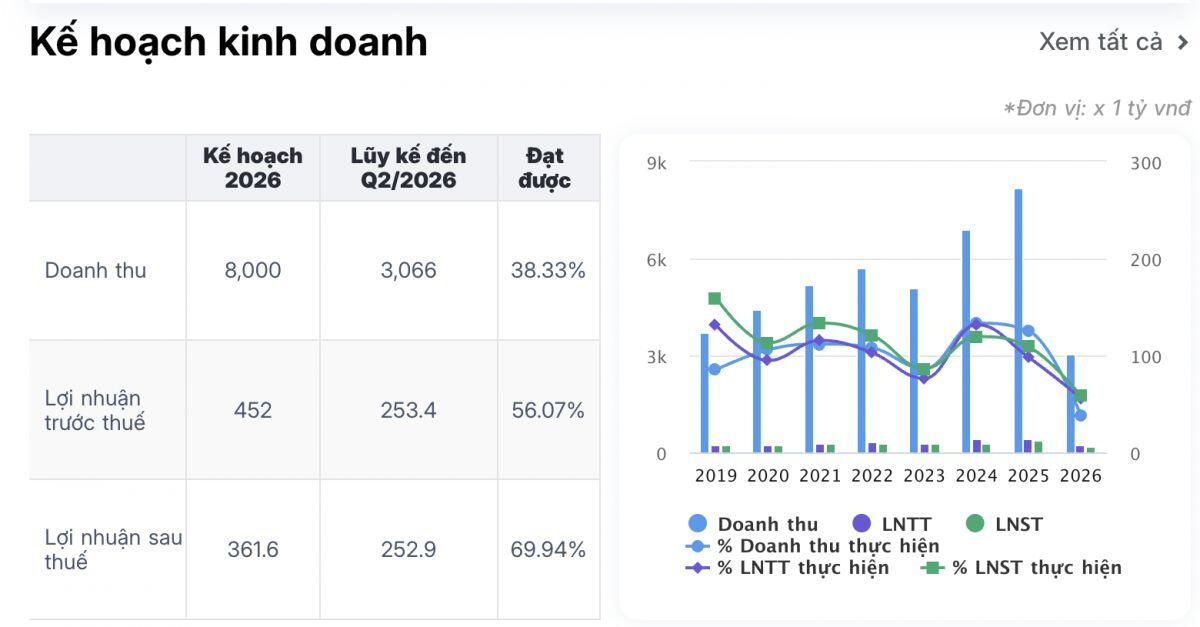The height and width of the screenshot is (627, 1200).
Task: Click the '*Đơn vị: x 1 tỷ vnđ' note
Action: click(1097, 108)
